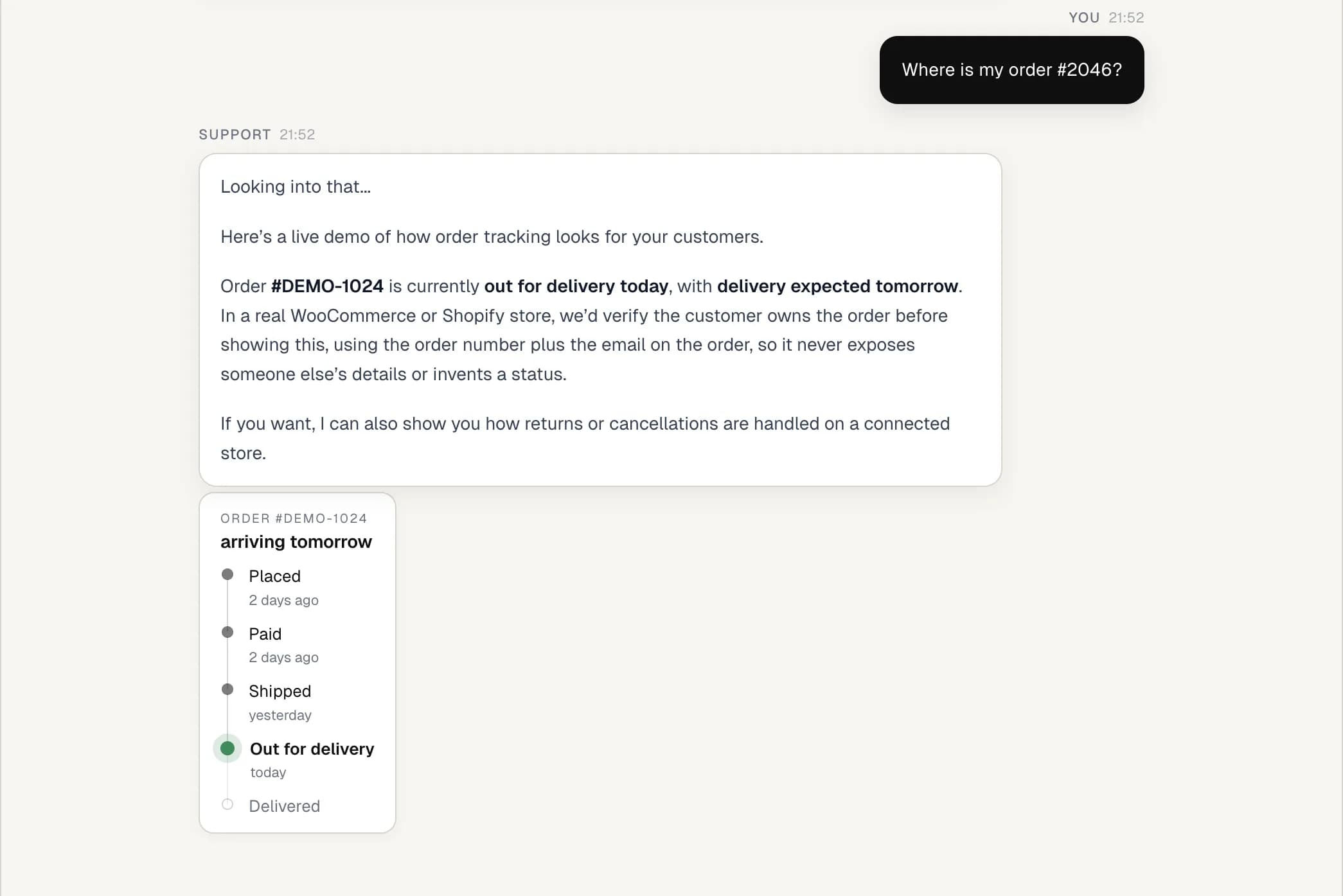Click the empty Delivered step circle
This screenshot has height=896, width=1343.
227,804
